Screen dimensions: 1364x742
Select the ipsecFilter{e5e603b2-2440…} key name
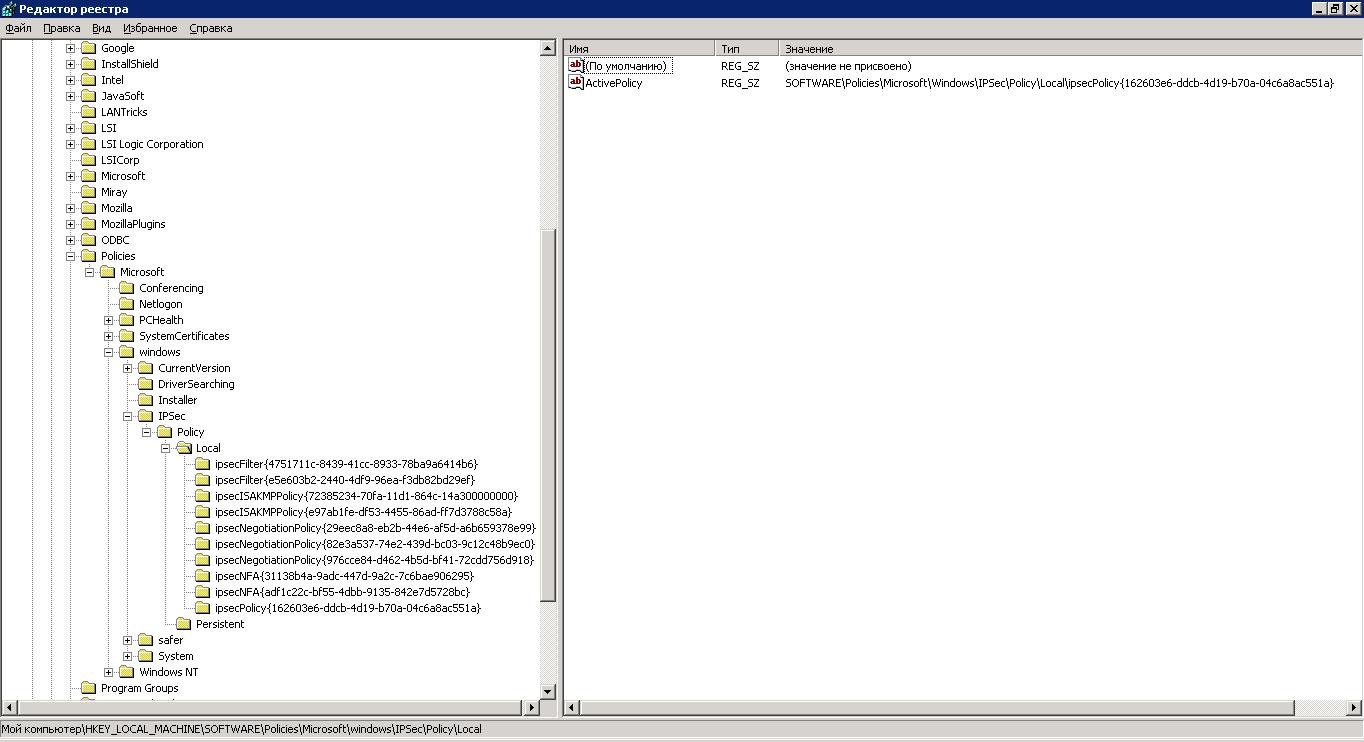click(344, 480)
